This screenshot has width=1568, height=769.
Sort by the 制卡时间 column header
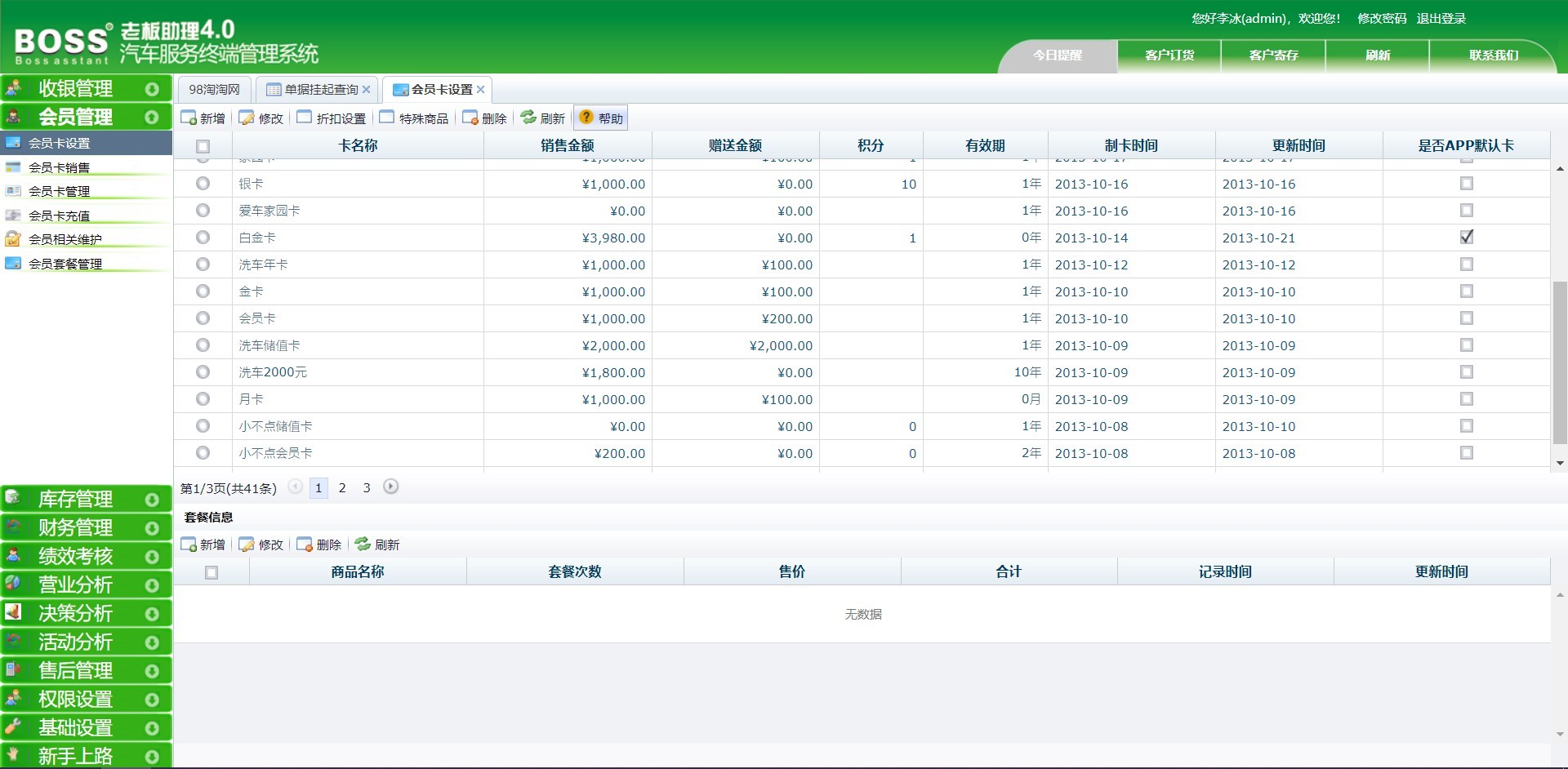click(x=1131, y=145)
